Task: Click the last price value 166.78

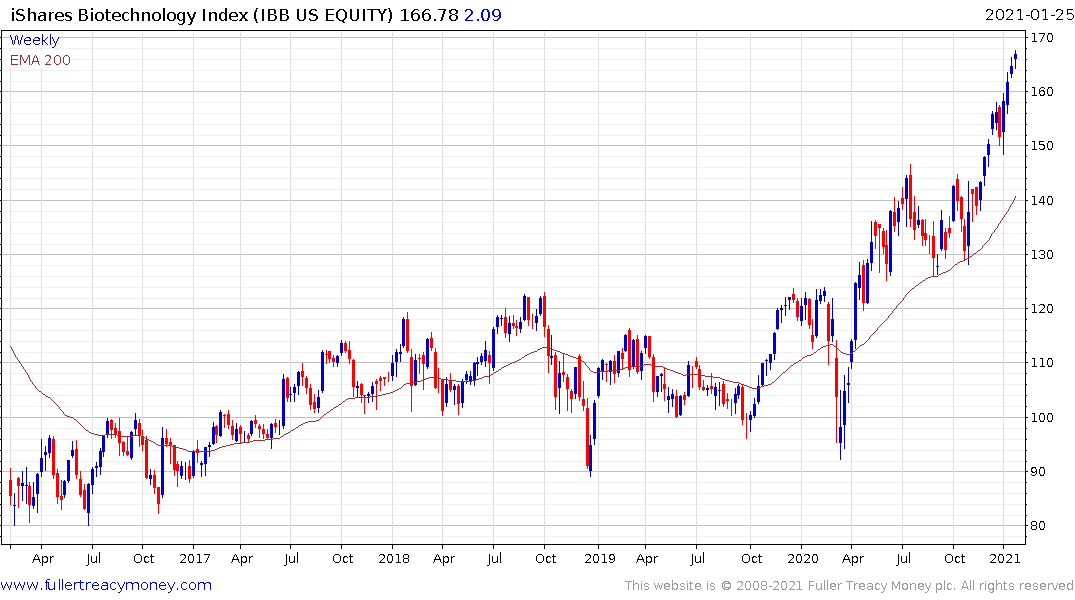Action: (428, 15)
